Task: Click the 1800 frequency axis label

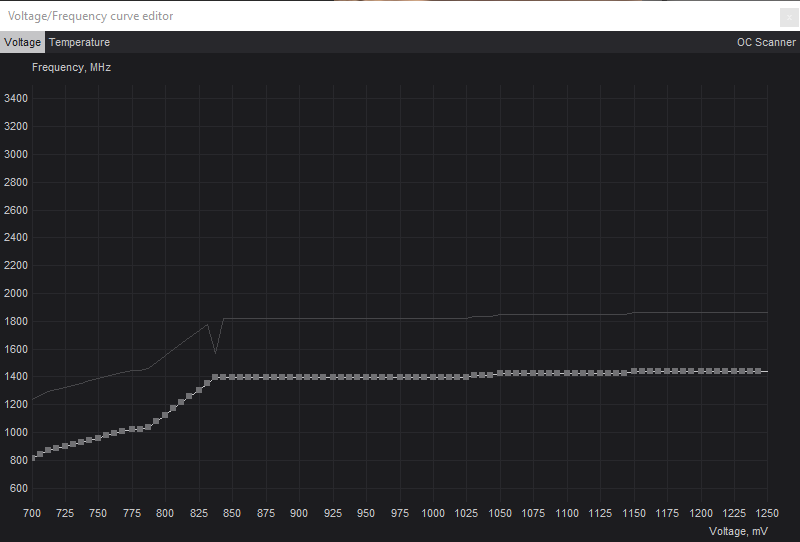Action: pyautogui.click(x=16, y=321)
